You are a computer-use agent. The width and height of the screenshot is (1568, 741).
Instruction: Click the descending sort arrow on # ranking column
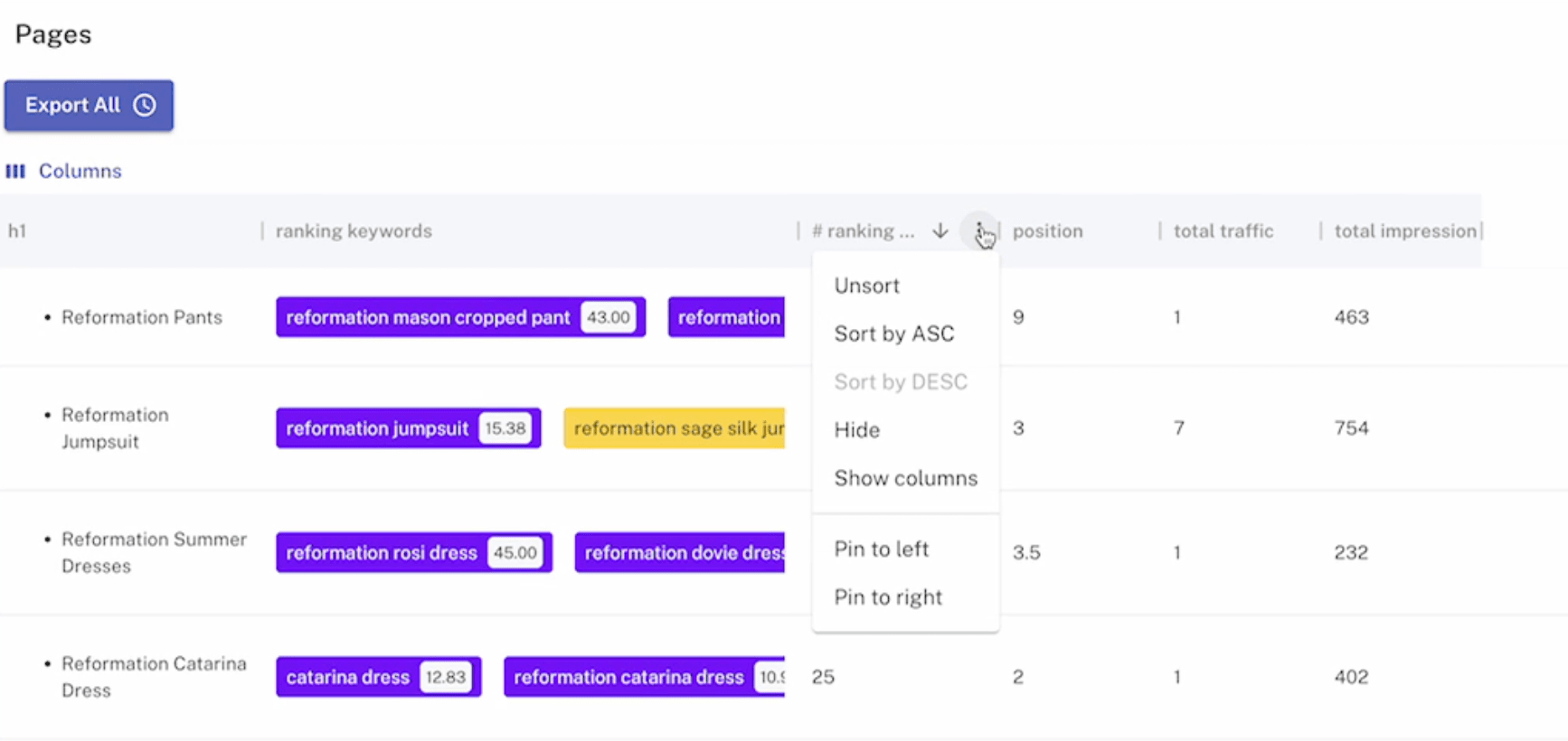click(x=940, y=231)
